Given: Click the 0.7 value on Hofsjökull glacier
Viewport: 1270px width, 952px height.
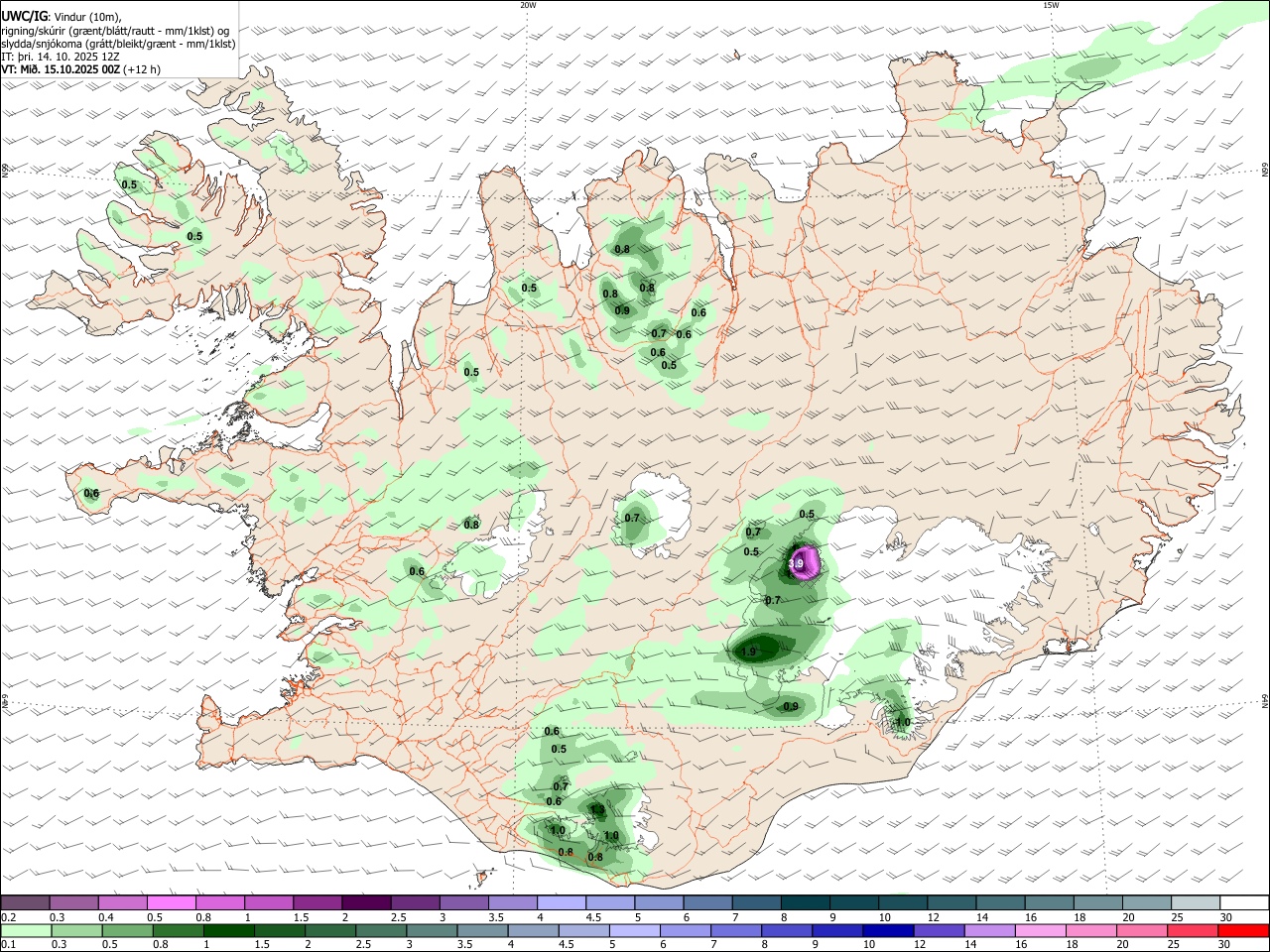Looking at the screenshot, I should (x=632, y=518).
